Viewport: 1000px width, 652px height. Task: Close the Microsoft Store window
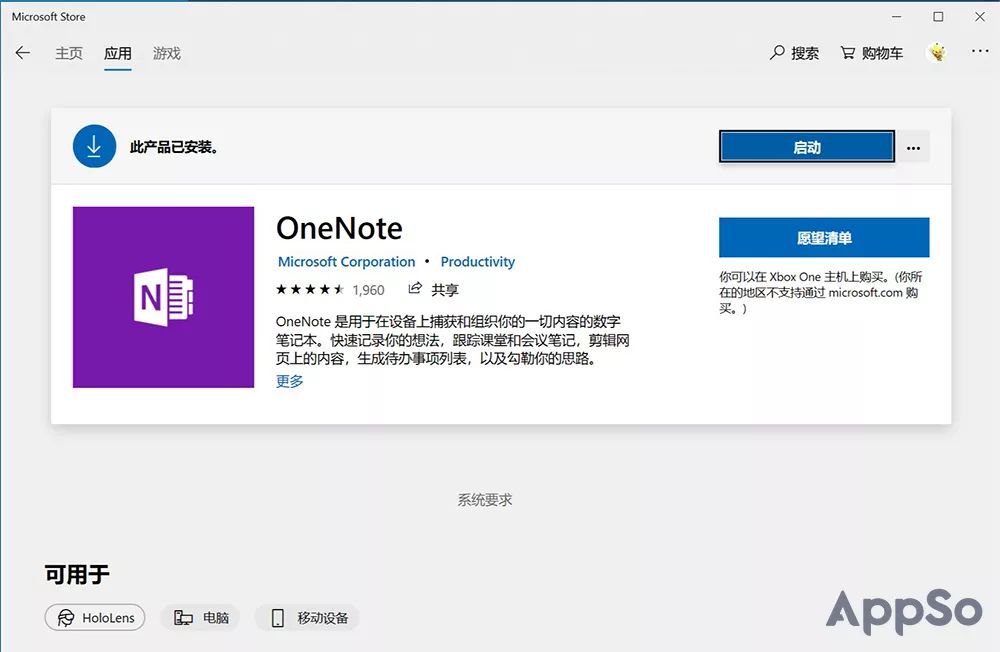[x=980, y=17]
